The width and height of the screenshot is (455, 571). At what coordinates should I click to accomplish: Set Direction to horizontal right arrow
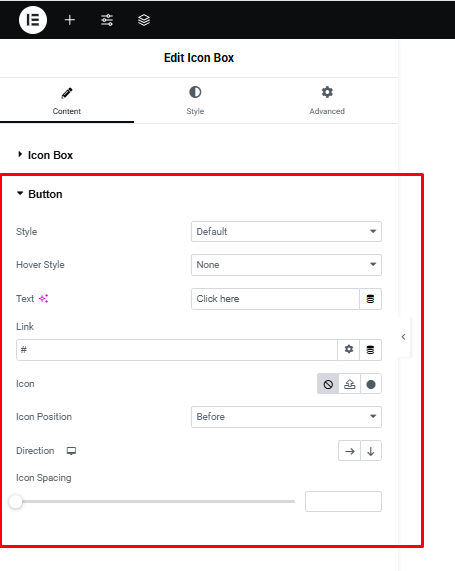click(349, 451)
